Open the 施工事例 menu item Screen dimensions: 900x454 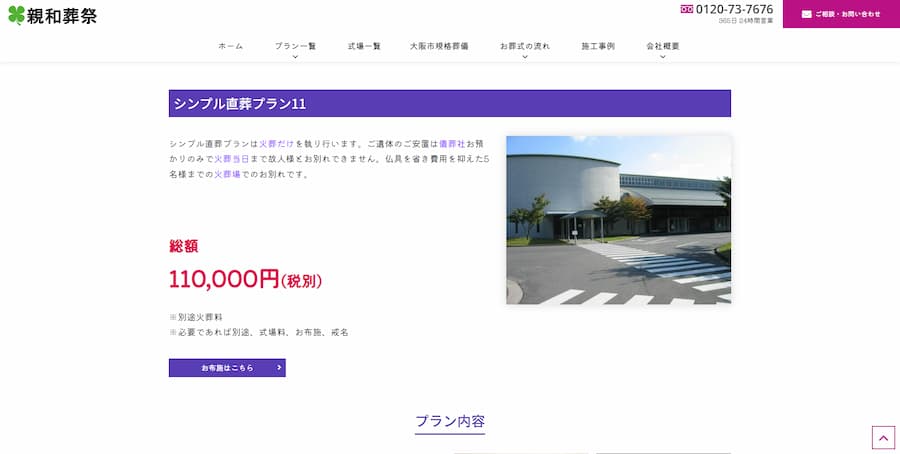(x=598, y=46)
